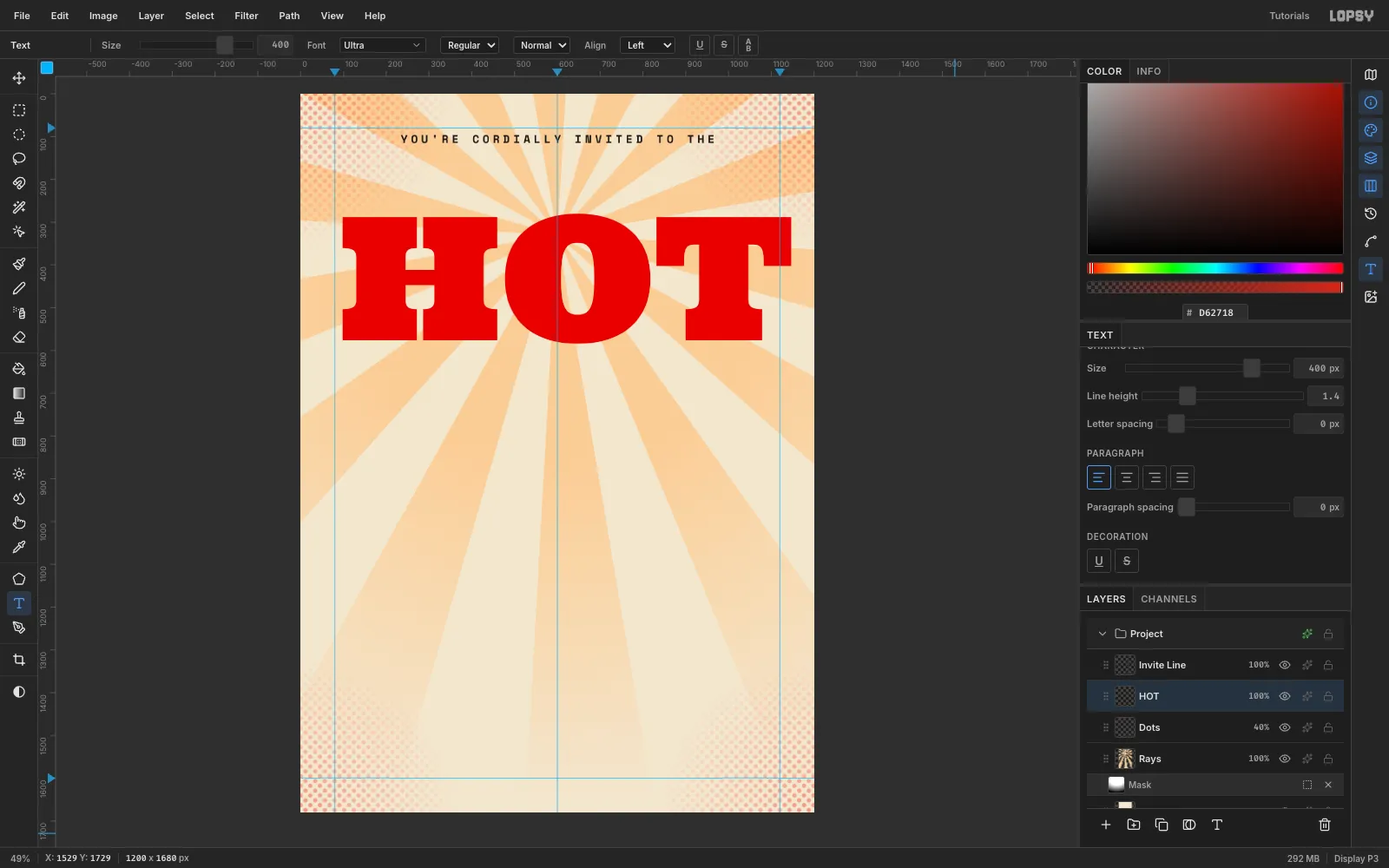Image resolution: width=1389 pixels, height=868 pixels.
Task: Set paragraph alignment to justify
Action: (1182, 477)
